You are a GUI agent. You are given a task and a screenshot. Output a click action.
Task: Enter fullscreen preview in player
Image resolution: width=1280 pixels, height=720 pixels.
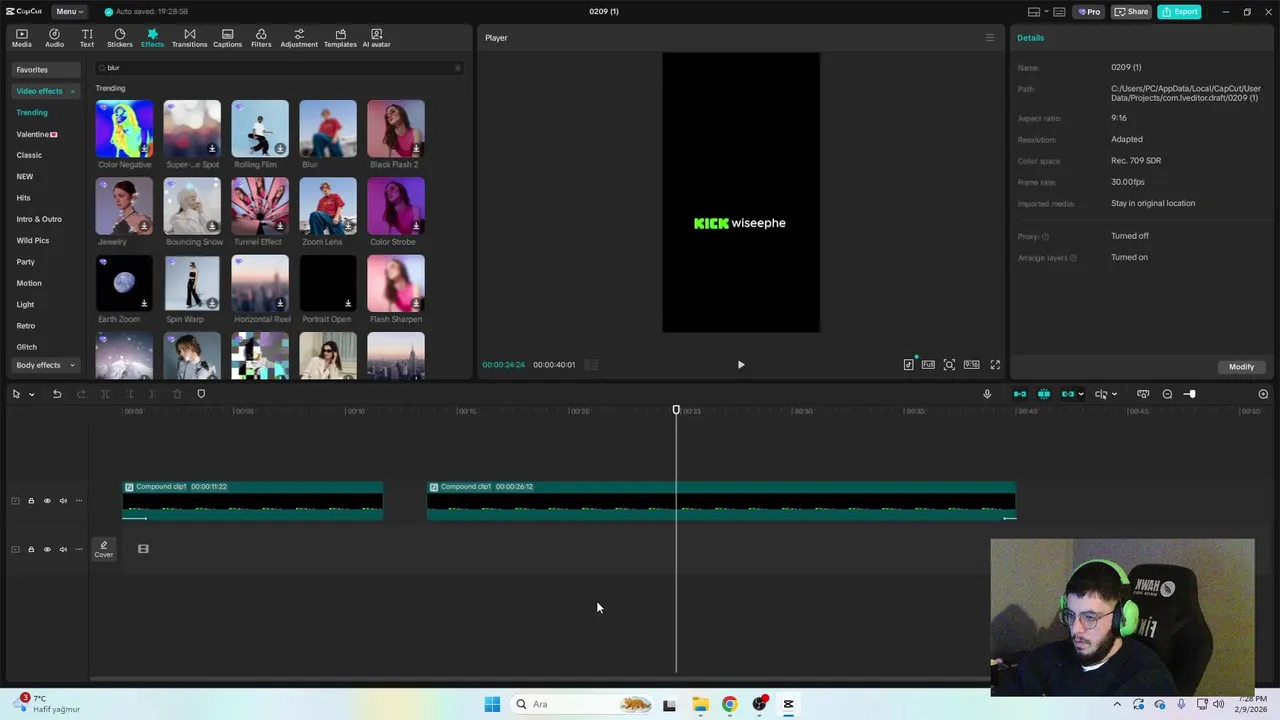995,365
